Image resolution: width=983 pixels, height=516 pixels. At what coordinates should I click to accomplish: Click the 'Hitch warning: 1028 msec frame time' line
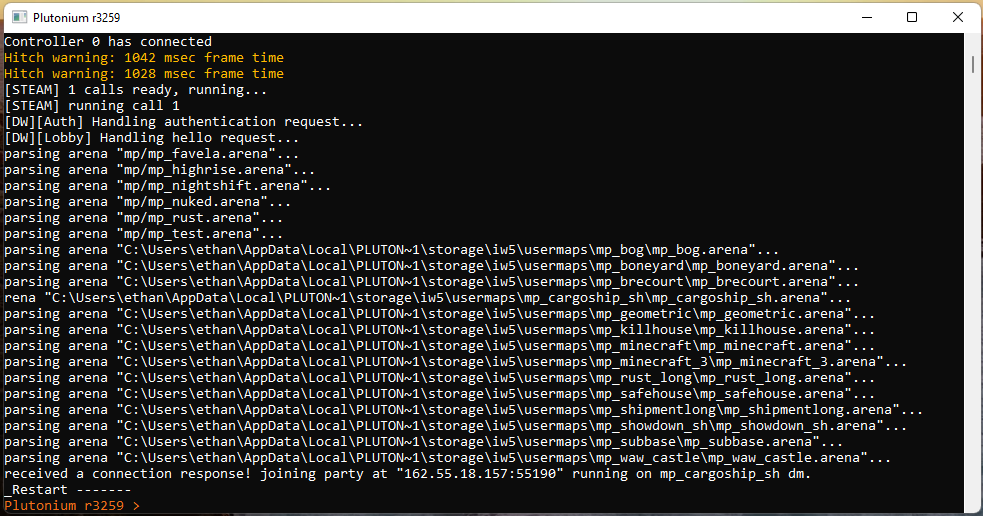point(144,73)
